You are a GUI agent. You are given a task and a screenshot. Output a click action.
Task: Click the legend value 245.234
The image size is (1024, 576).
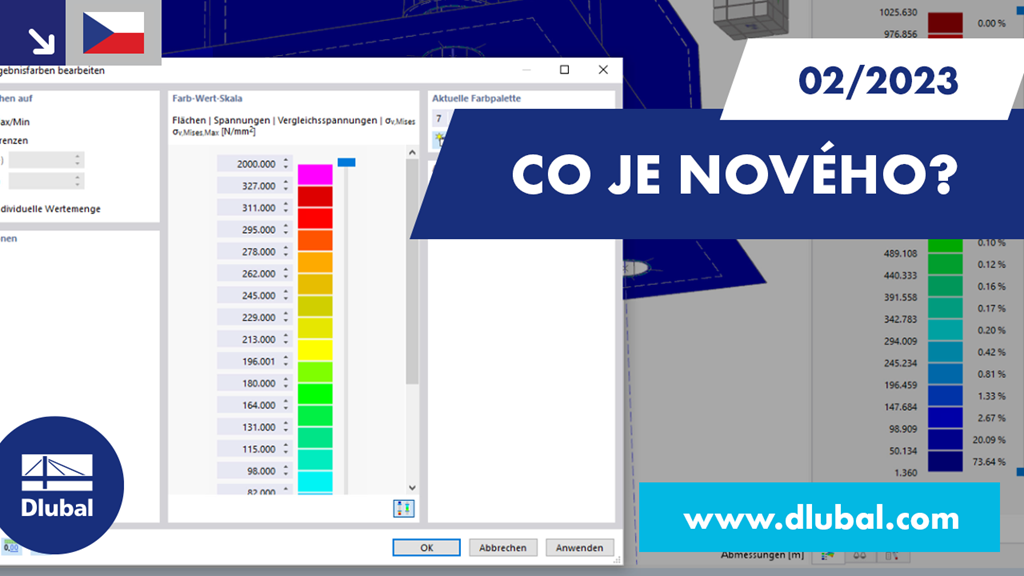point(901,363)
